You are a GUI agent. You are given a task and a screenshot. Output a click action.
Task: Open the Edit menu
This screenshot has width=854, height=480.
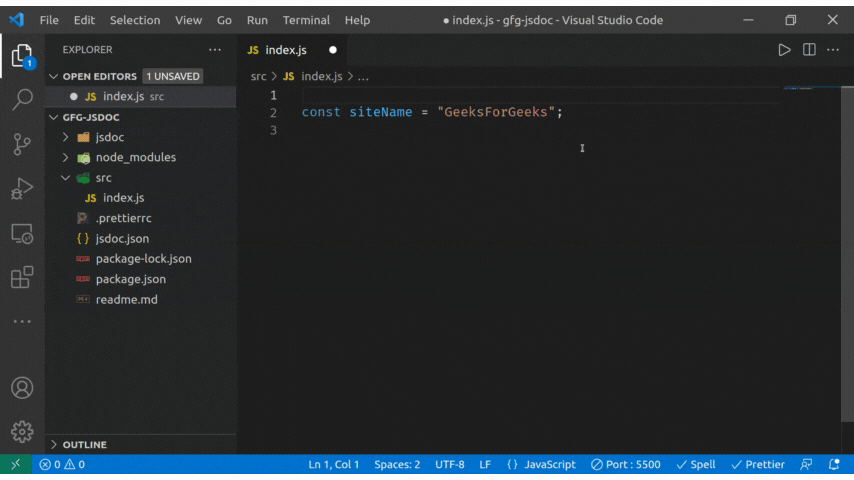84,20
